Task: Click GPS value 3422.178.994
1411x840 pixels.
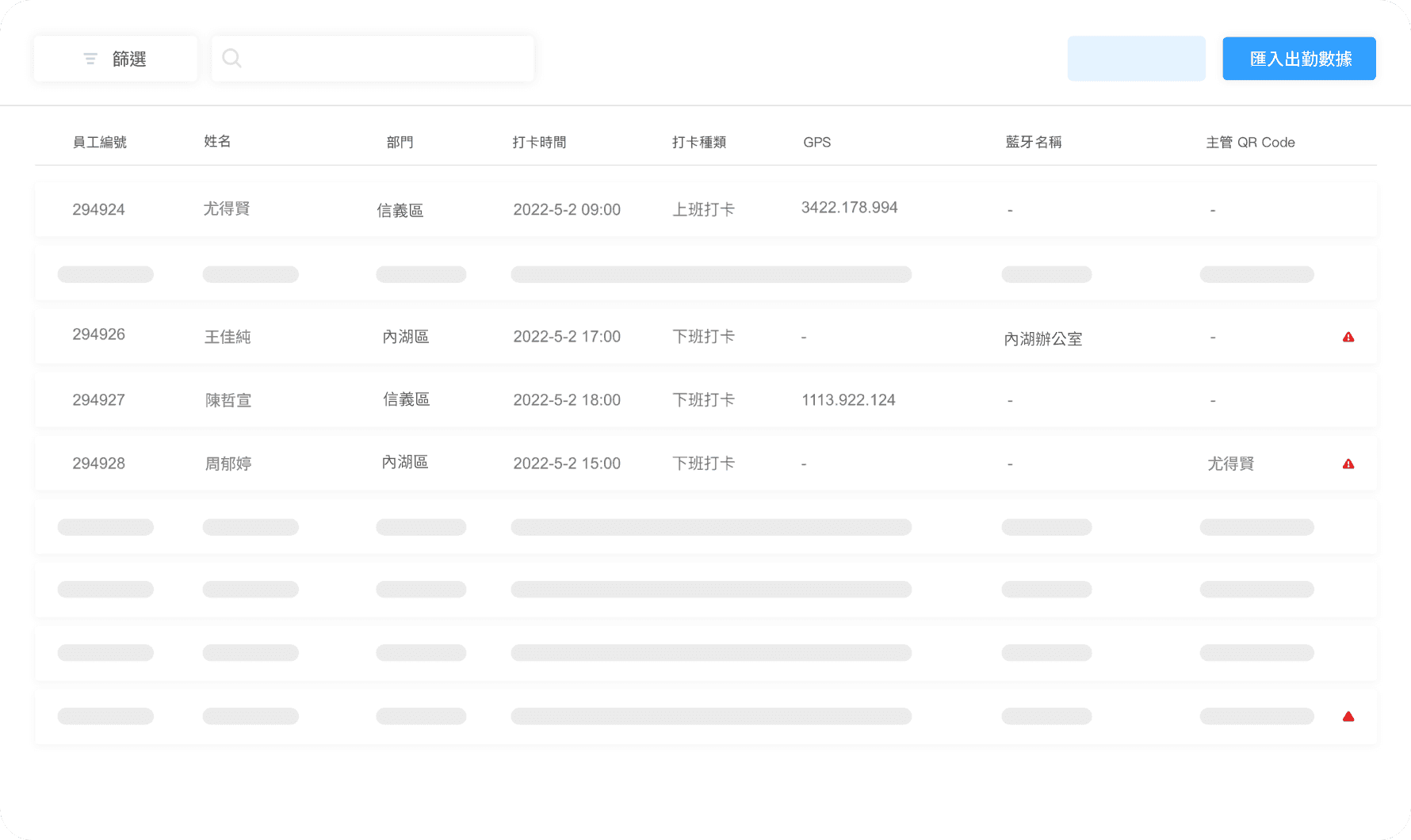Action: pos(850,208)
